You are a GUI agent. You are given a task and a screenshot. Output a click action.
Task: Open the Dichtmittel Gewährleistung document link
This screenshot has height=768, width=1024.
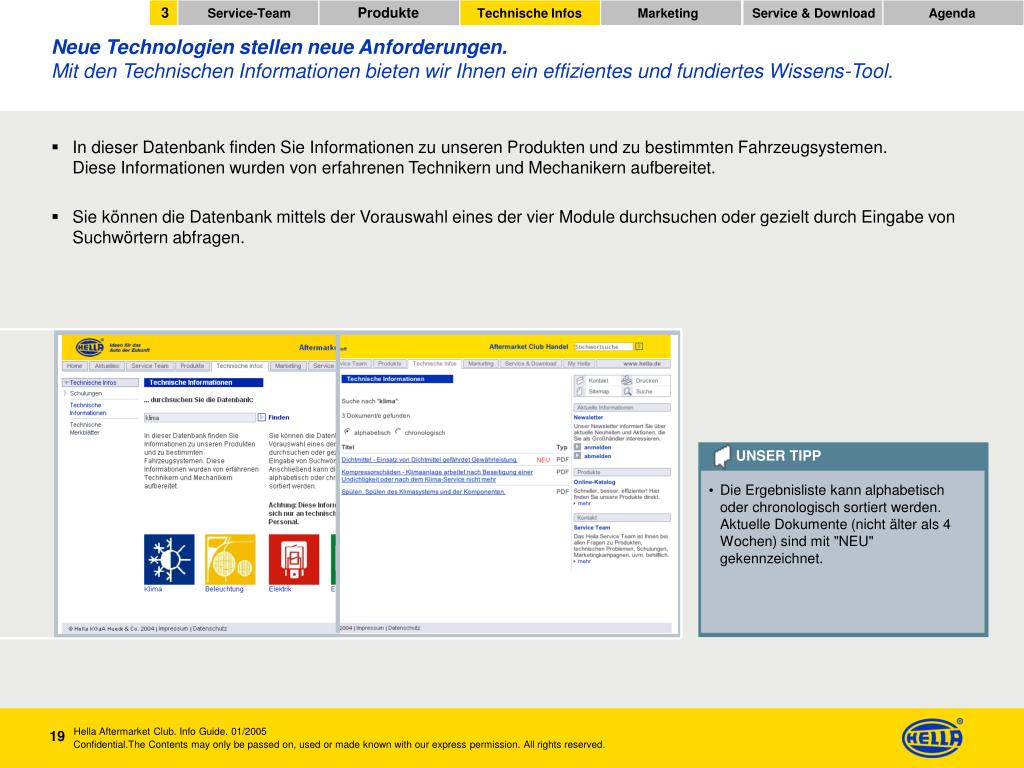429,460
